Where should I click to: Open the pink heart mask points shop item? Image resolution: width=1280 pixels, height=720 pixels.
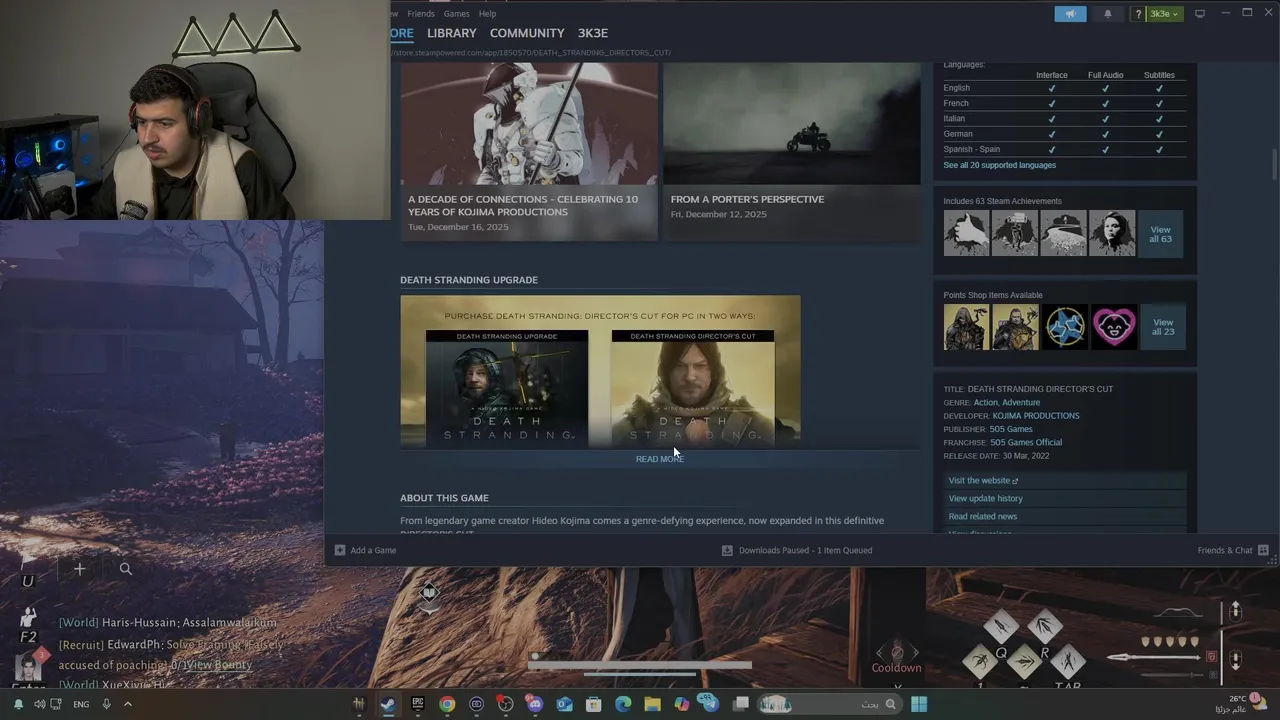1113,327
